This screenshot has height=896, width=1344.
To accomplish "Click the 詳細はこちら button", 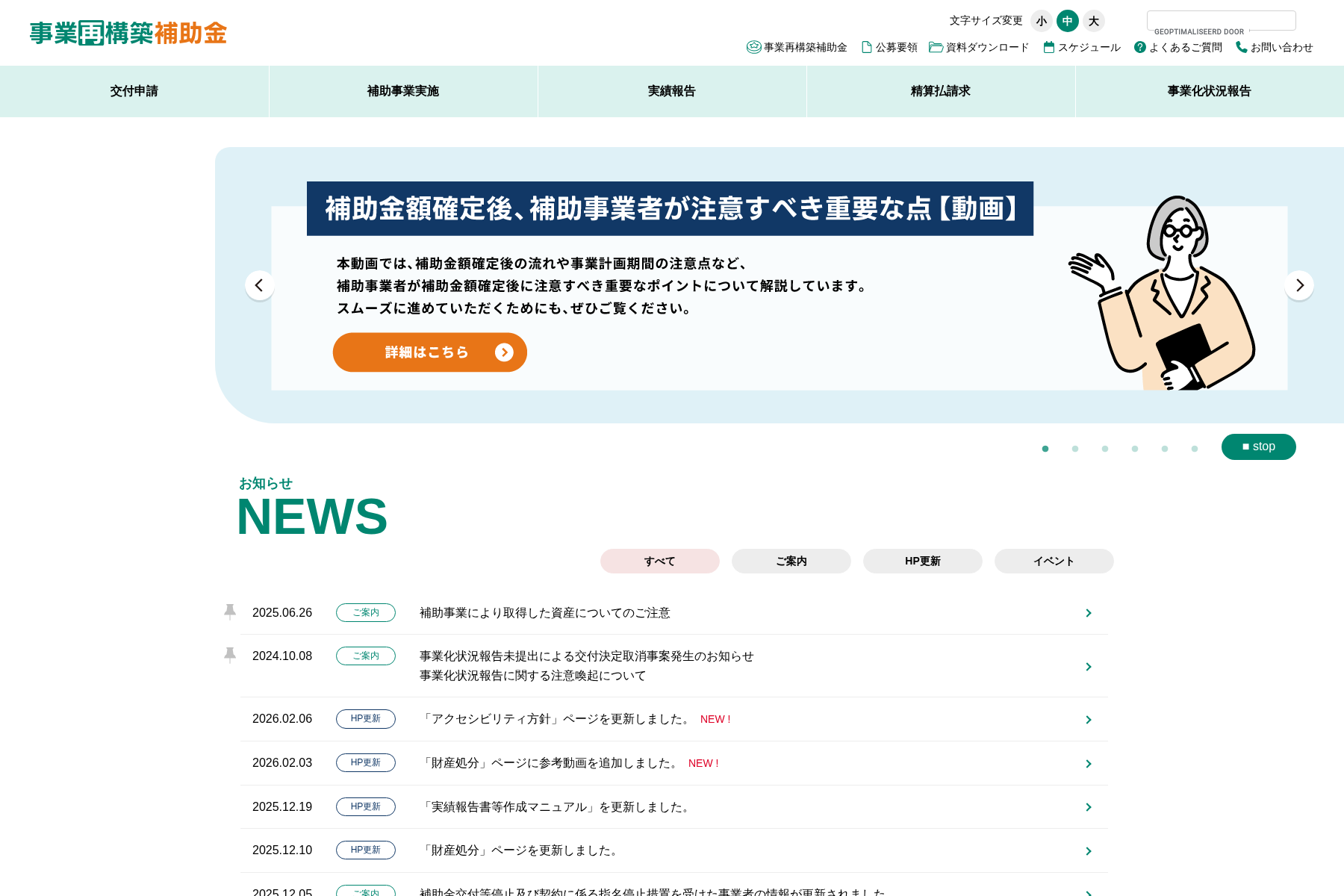I will (429, 352).
